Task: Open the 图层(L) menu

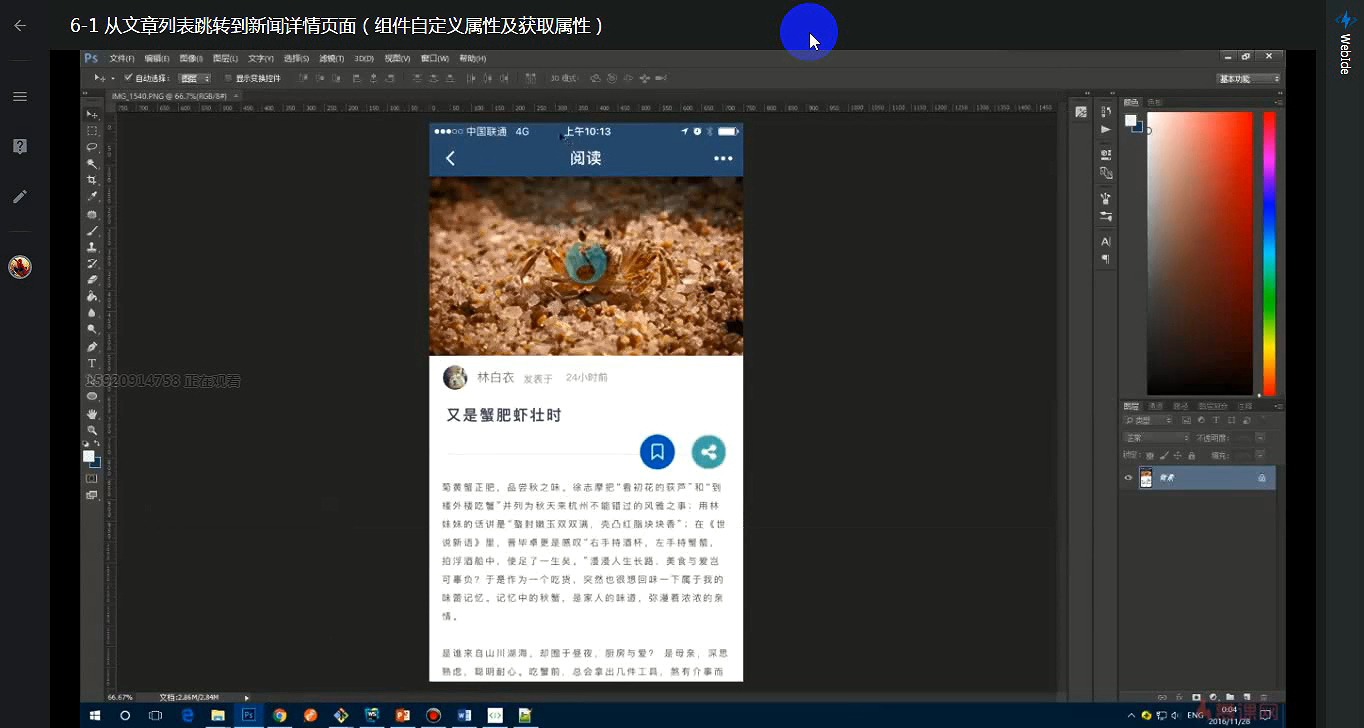Action: tap(226, 58)
